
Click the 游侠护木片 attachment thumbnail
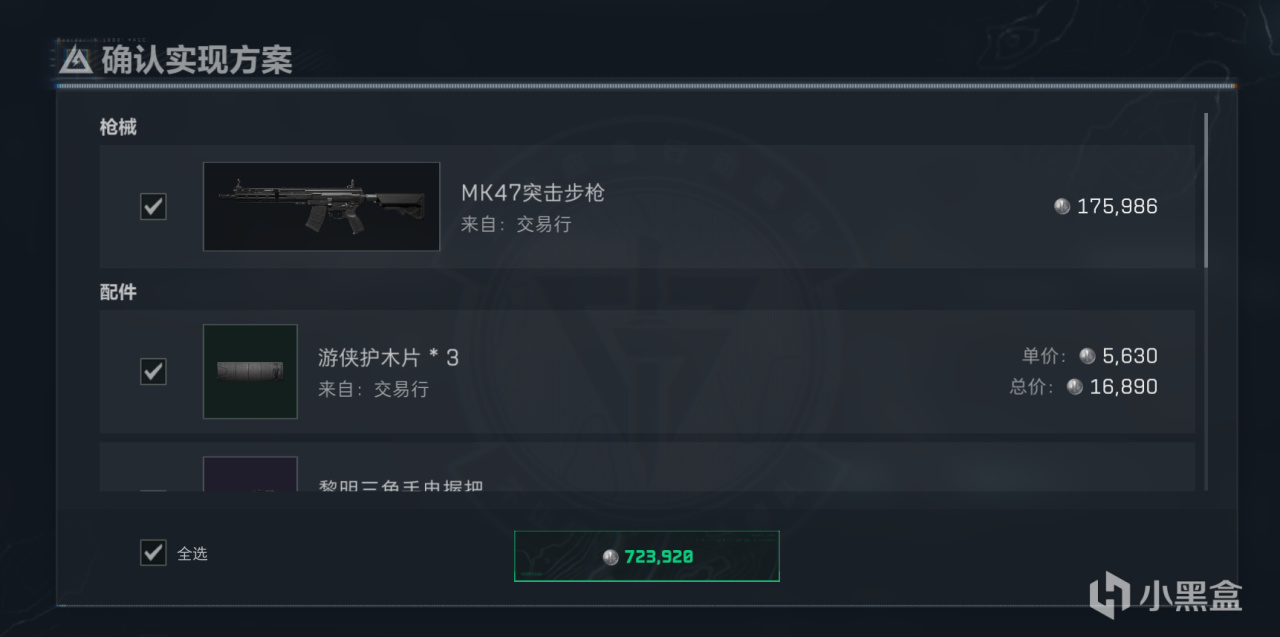tap(250, 371)
